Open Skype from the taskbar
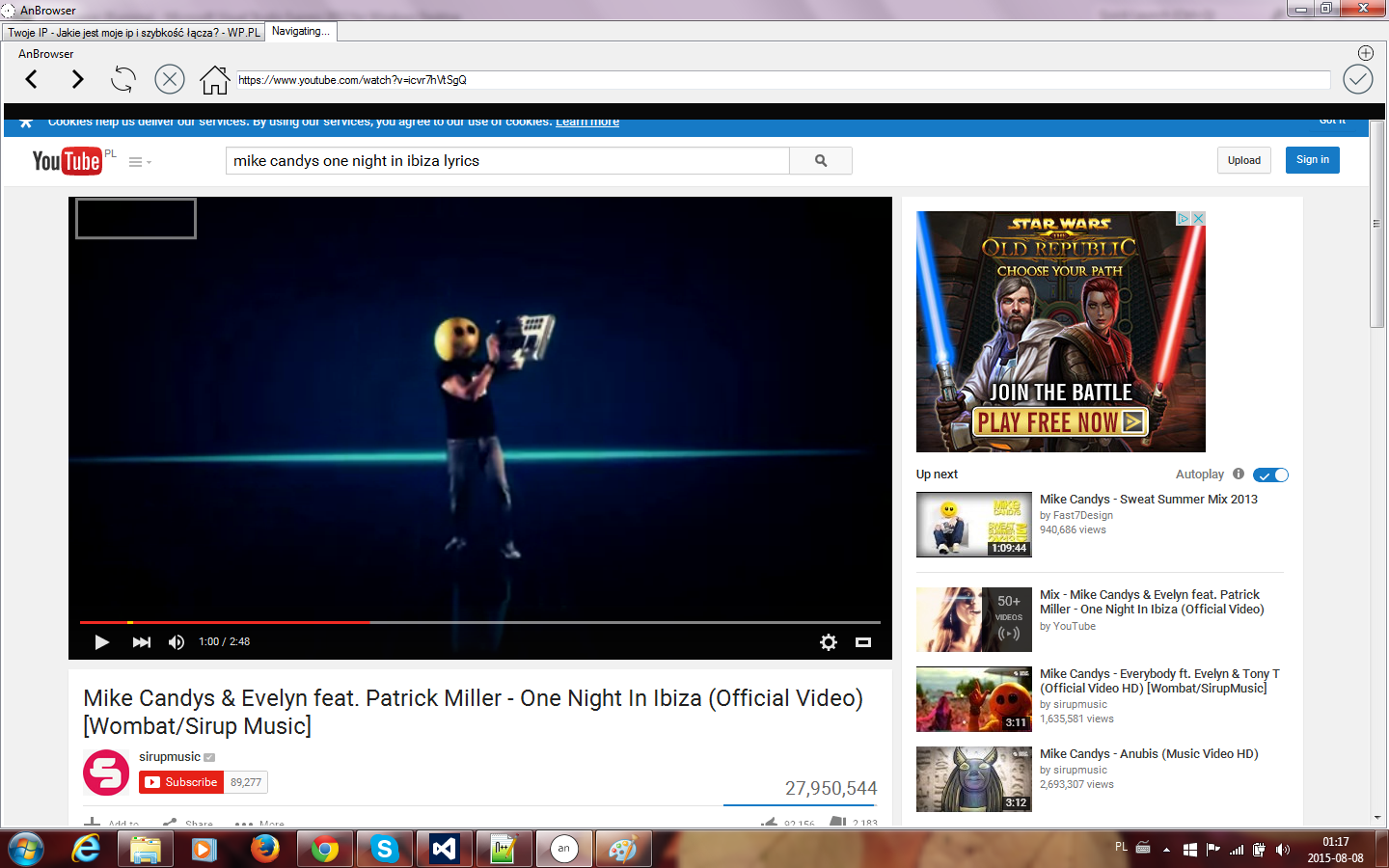 click(x=384, y=849)
